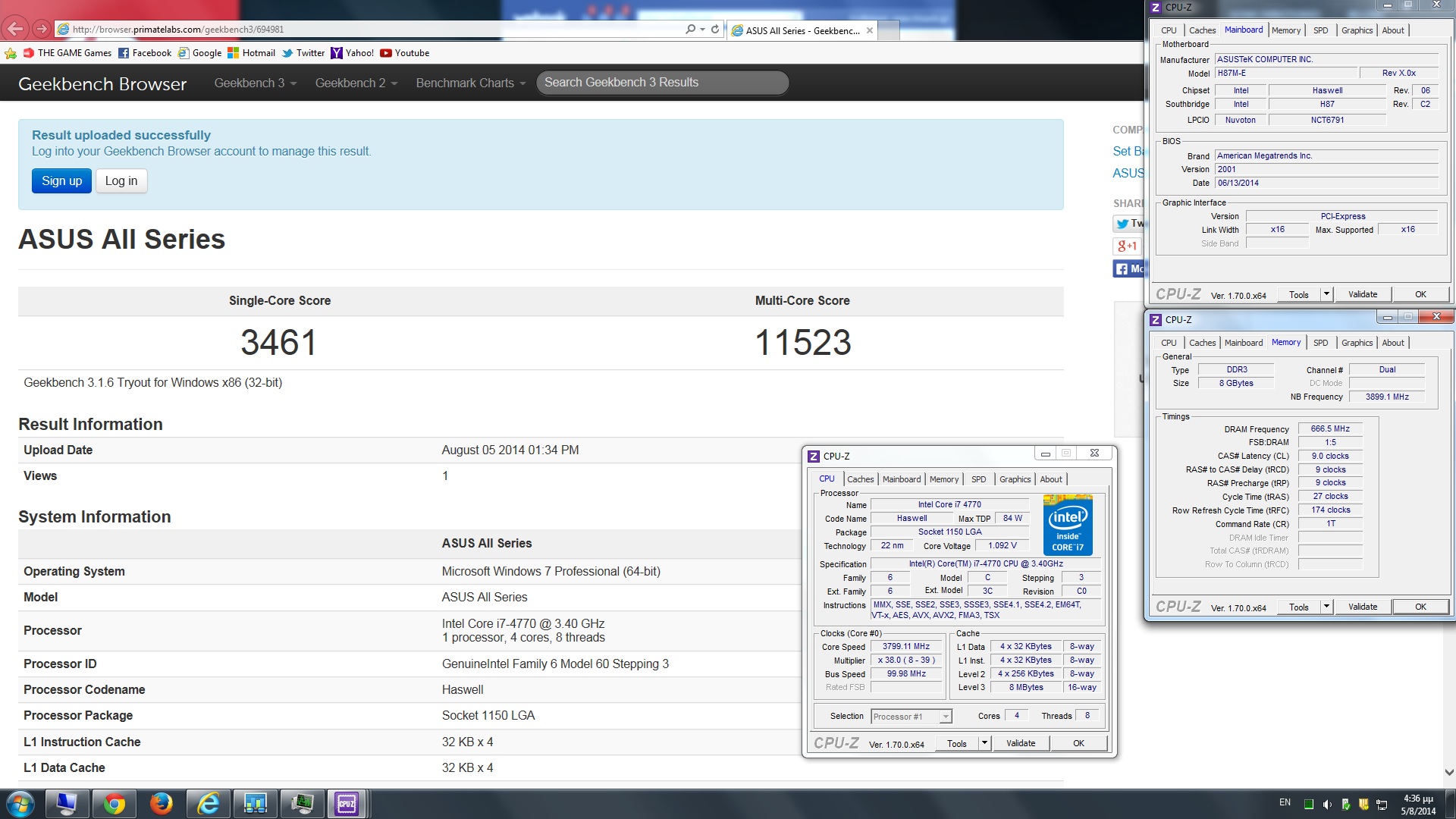Click the search magnifier in address bar
This screenshot has width=1456, height=819.
click(689, 29)
